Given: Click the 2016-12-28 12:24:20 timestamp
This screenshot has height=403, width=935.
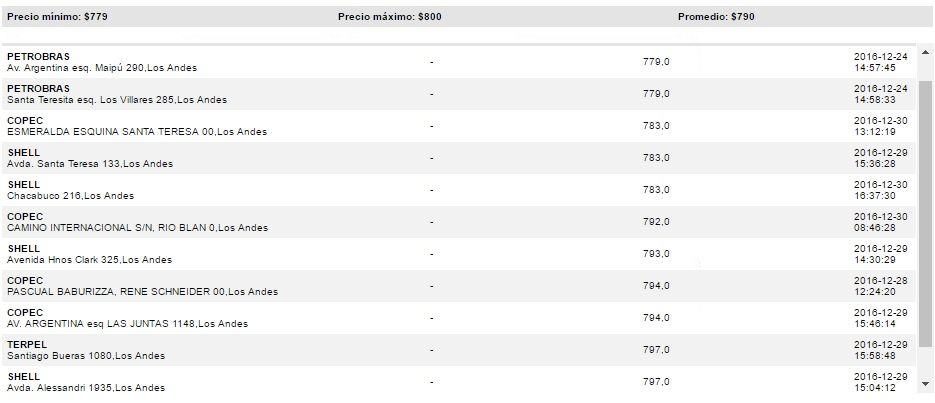Looking at the screenshot, I should (x=880, y=286).
